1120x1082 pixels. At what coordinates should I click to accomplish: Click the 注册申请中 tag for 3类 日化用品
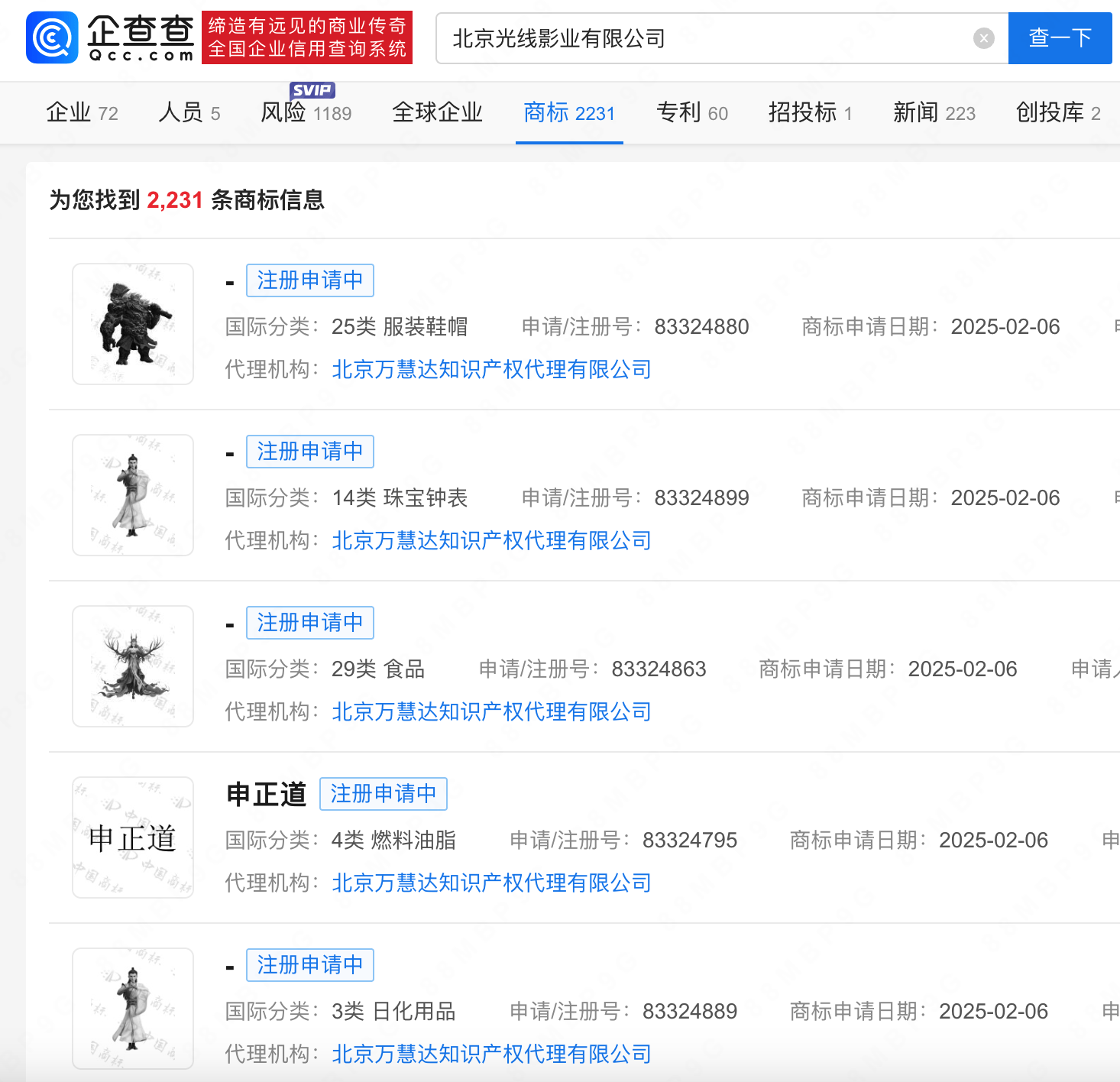click(x=309, y=965)
